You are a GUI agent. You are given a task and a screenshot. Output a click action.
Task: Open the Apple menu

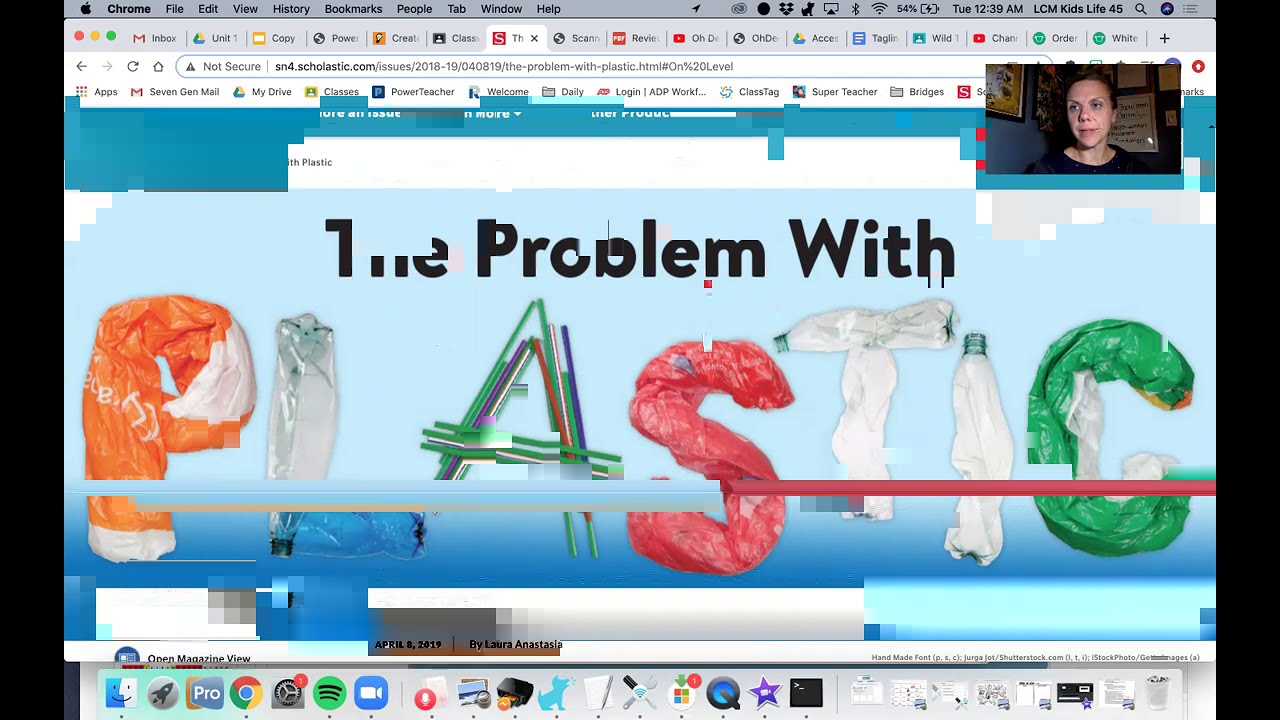pyautogui.click(x=85, y=9)
